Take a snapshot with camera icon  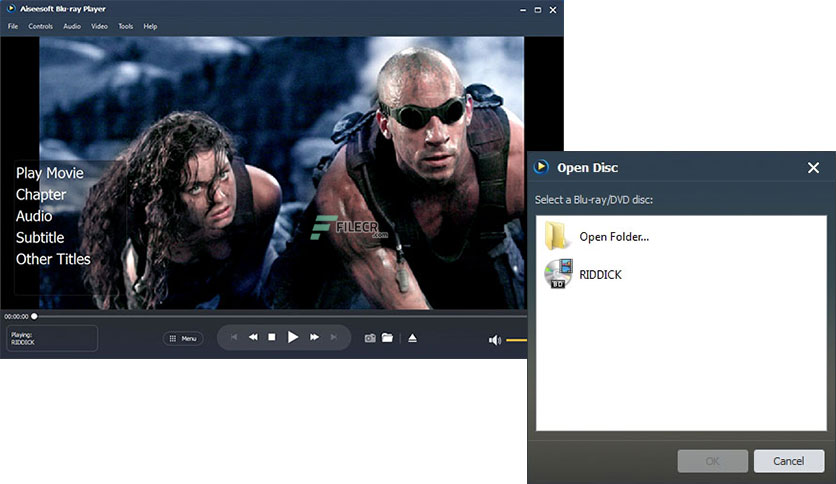click(x=370, y=338)
